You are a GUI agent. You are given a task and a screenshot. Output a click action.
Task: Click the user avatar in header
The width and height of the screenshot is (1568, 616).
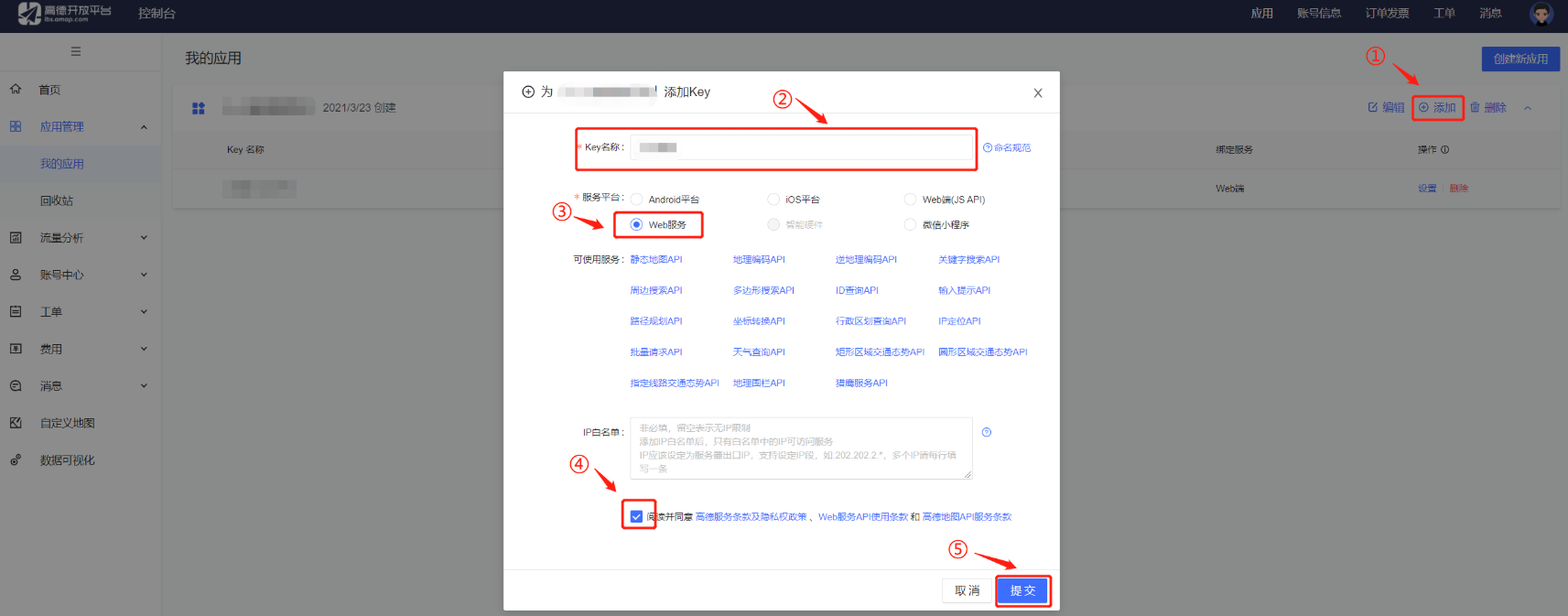pos(1541,14)
